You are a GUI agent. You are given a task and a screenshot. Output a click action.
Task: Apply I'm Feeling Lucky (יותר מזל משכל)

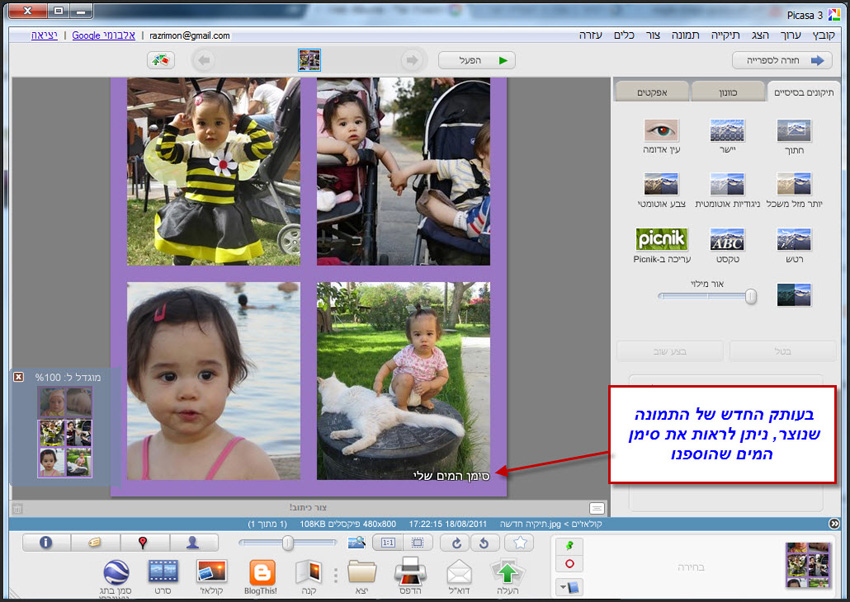794,184
